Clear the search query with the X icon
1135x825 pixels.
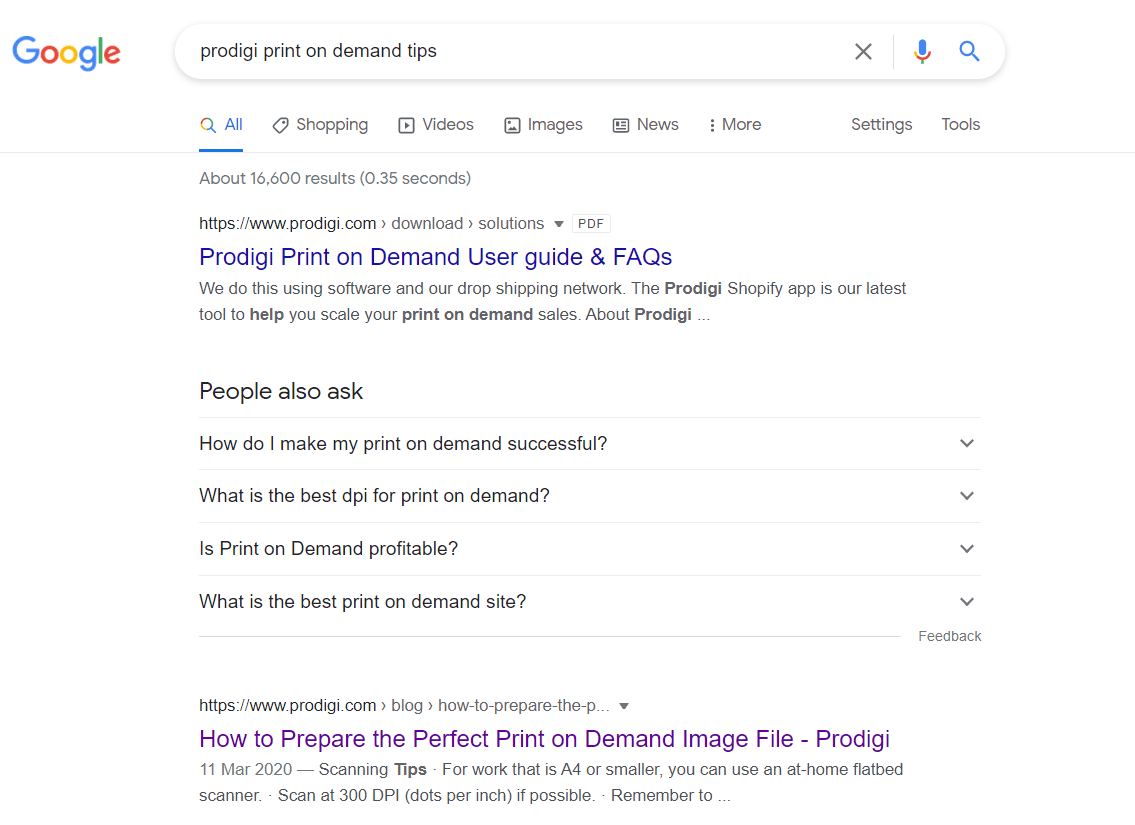[863, 51]
